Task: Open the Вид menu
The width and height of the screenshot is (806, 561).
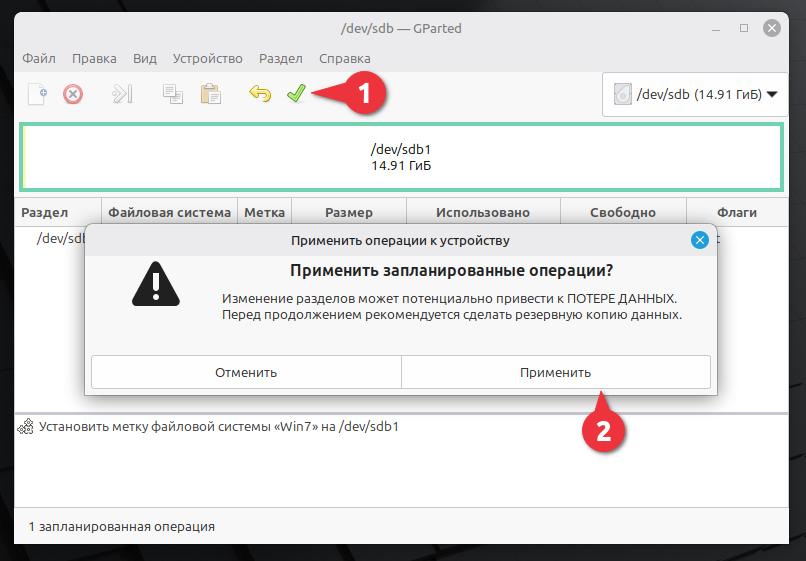Action: [144, 59]
